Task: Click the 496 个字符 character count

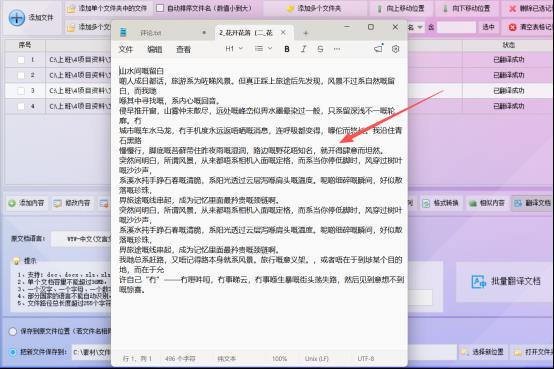Action: pos(180,359)
